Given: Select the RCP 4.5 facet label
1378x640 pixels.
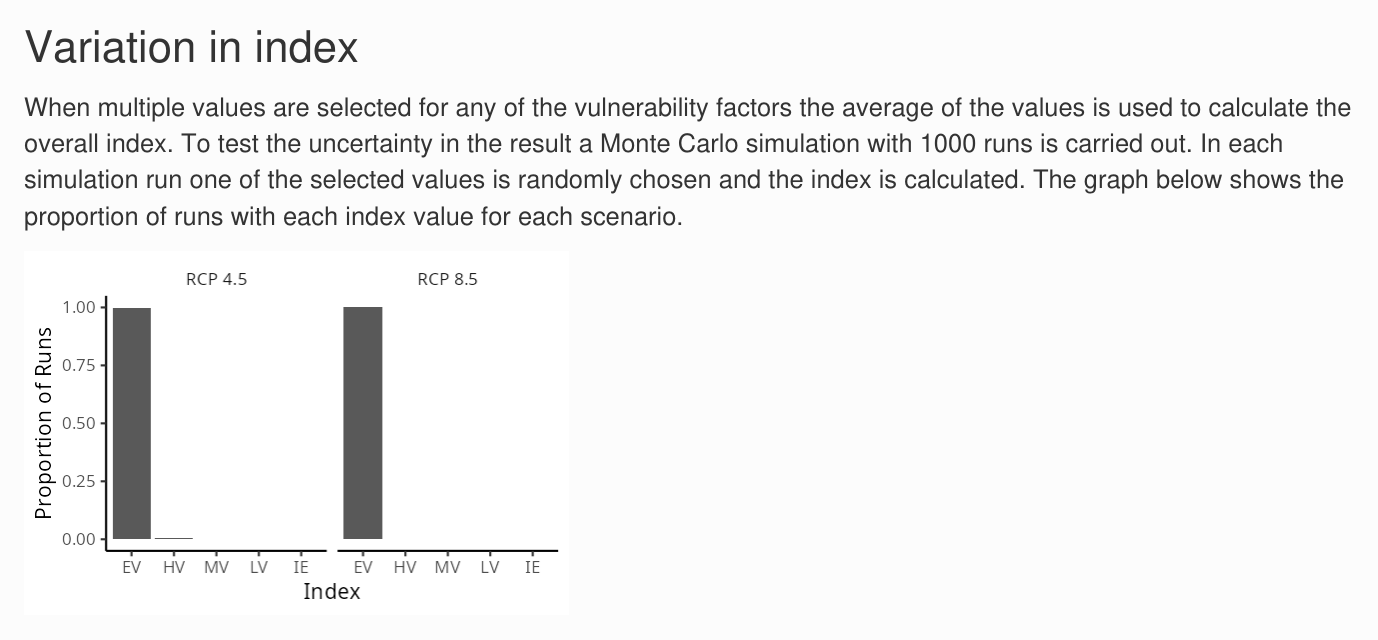Looking at the screenshot, I should pos(216,279).
